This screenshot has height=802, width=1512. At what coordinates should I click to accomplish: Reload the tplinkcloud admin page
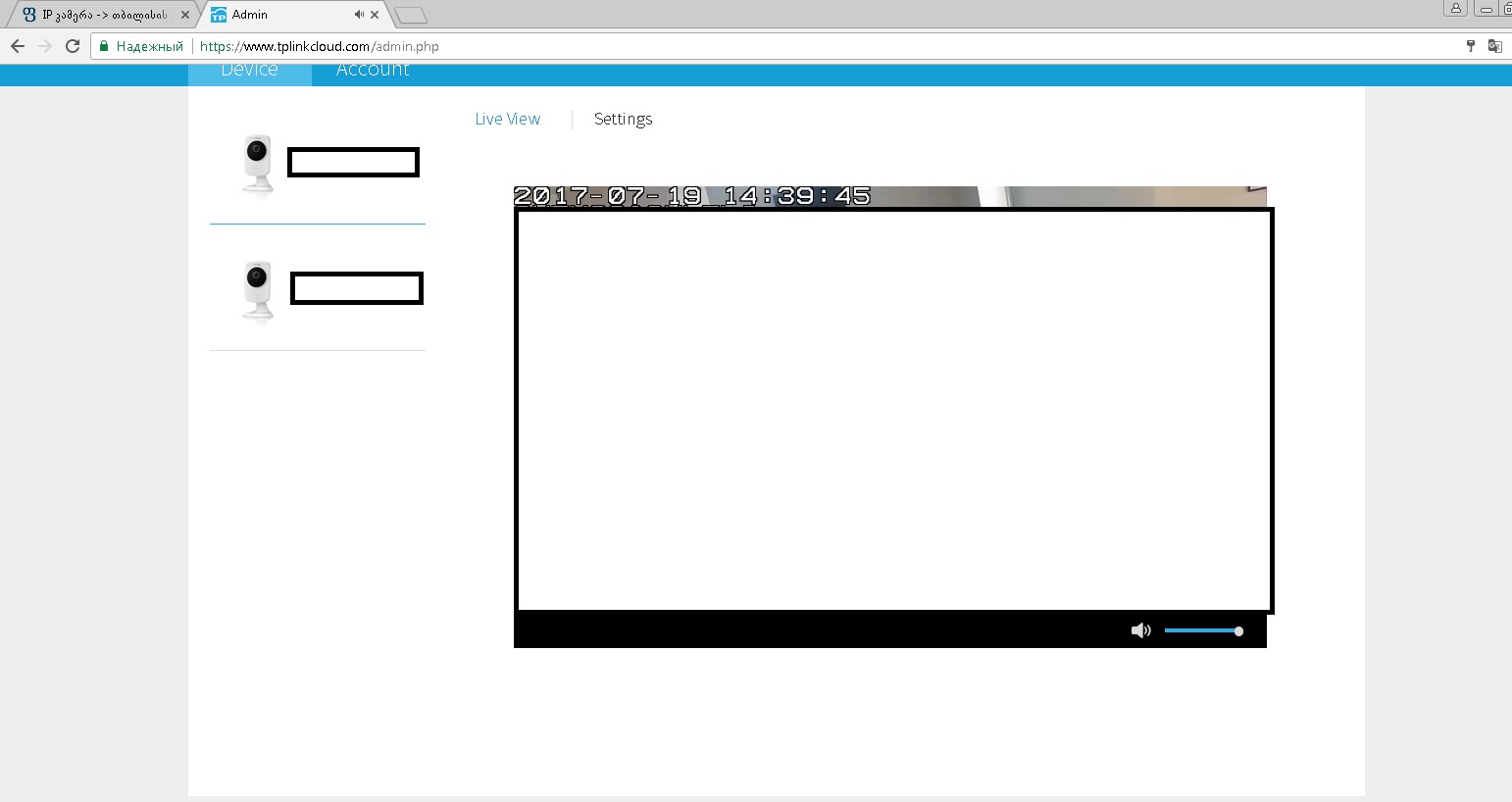(x=73, y=46)
